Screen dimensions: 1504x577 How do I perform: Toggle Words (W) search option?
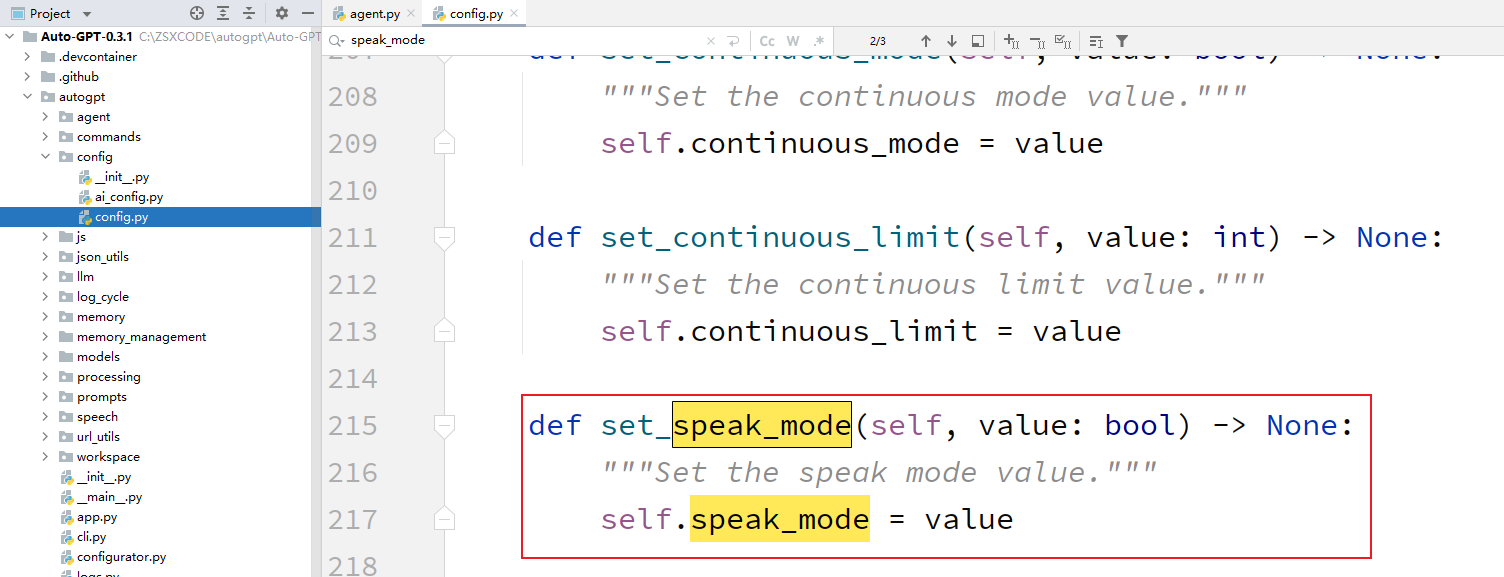pyautogui.click(x=793, y=41)
